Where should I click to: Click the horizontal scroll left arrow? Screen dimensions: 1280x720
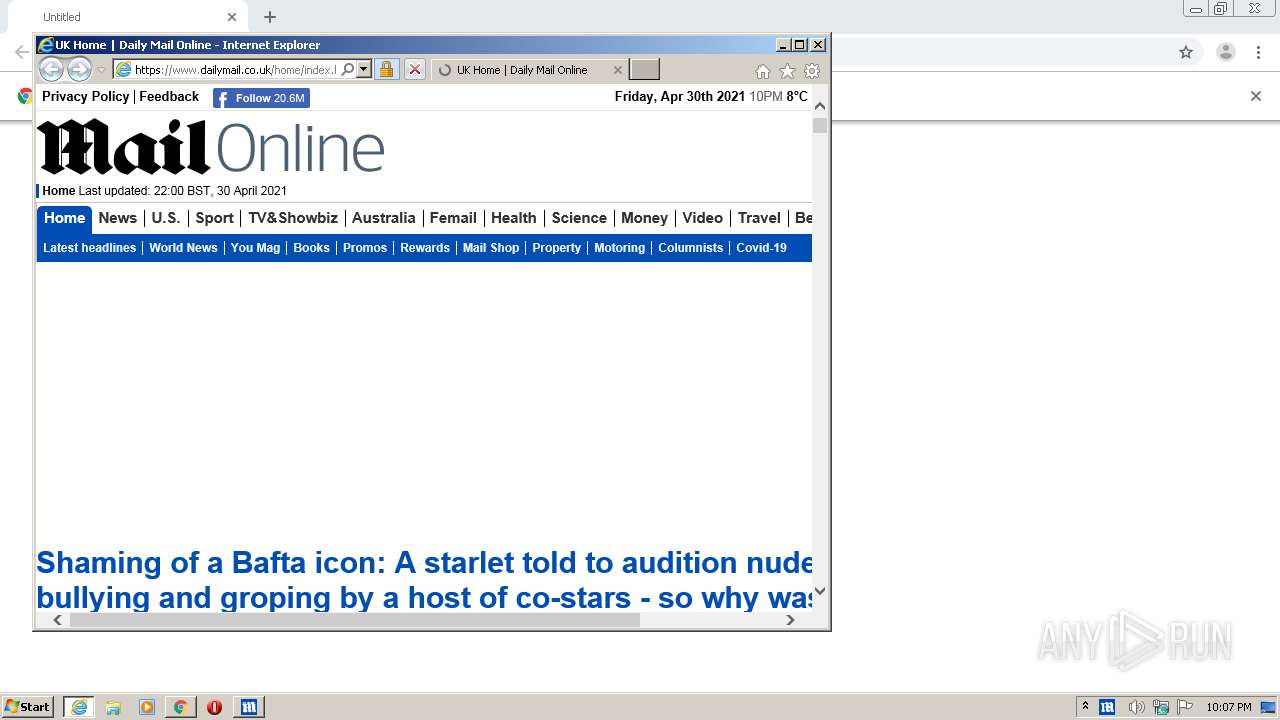click(57, 620)
